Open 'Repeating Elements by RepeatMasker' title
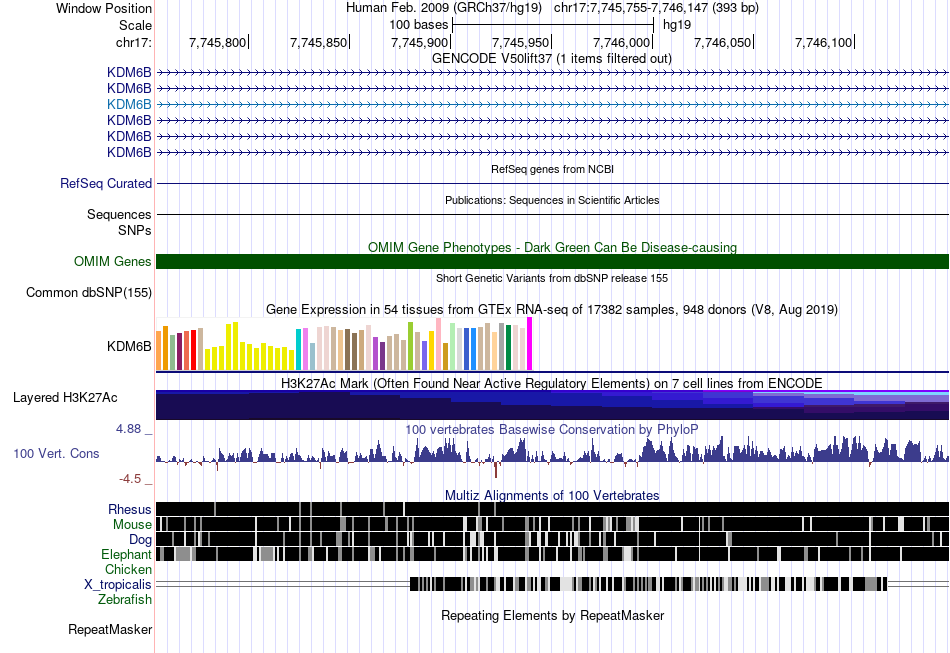 553,615
